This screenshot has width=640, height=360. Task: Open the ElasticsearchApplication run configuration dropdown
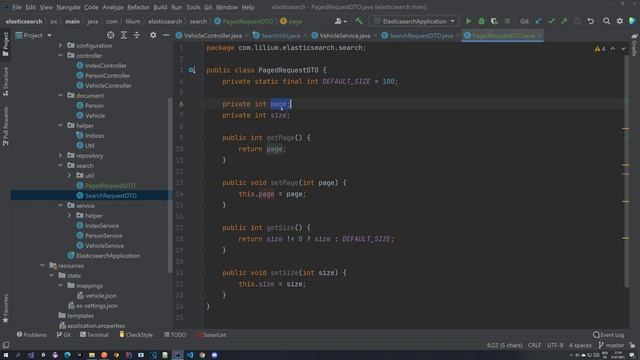[x=414, y=21]
